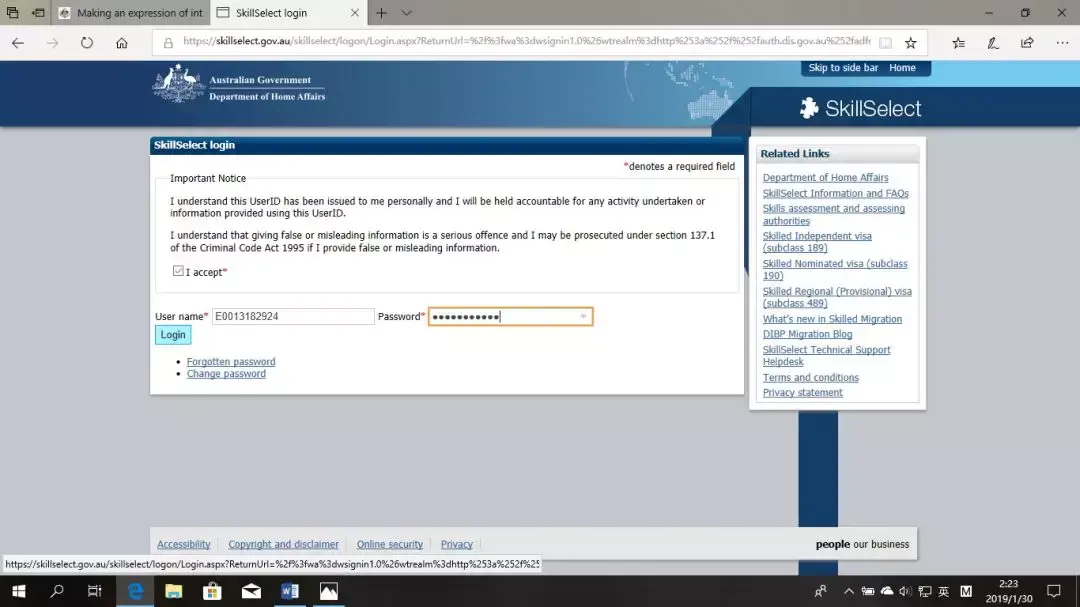Click Skip to side bar link
This screenshot has height=607, width=1080.
tap(843, 68)
